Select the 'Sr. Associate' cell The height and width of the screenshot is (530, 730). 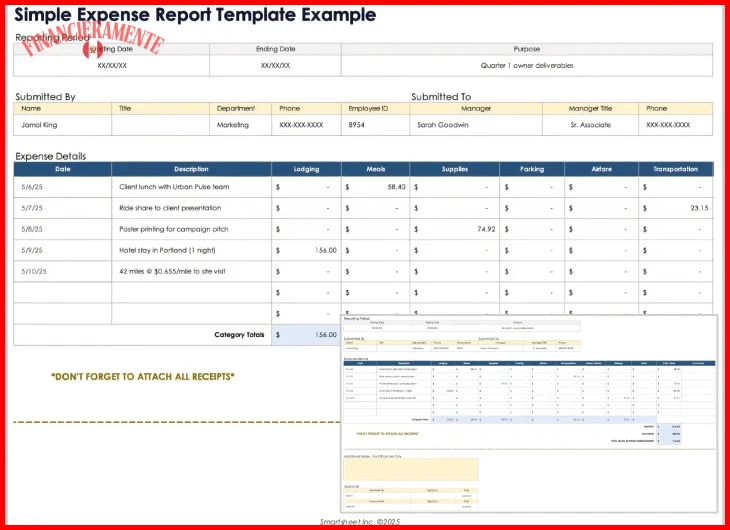point(590,125)
